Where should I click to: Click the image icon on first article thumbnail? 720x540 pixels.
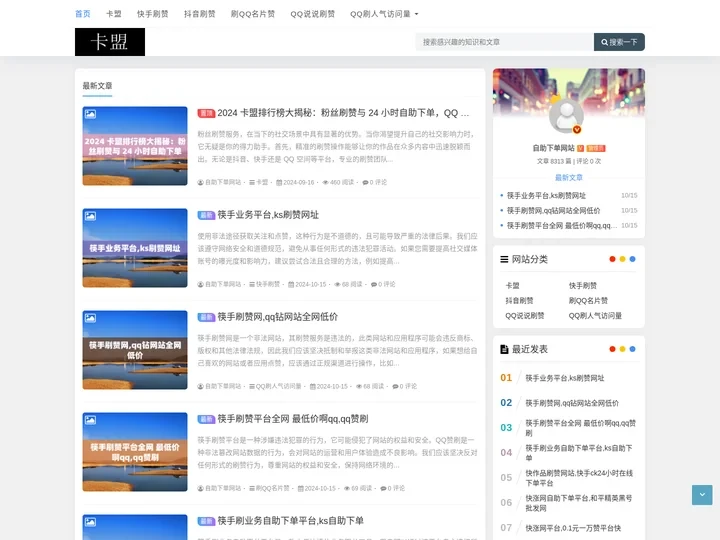90,114
